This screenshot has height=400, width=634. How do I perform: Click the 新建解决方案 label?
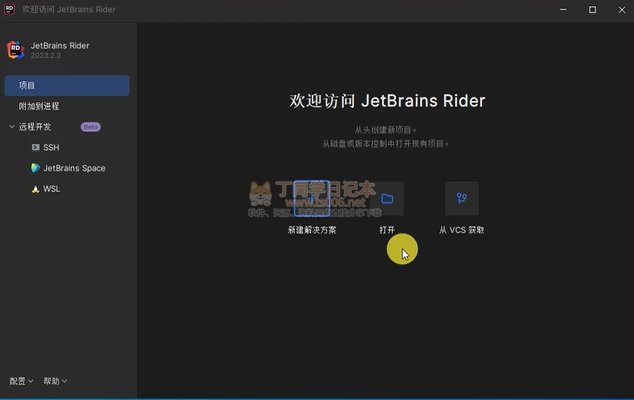[x=312, y=230]
